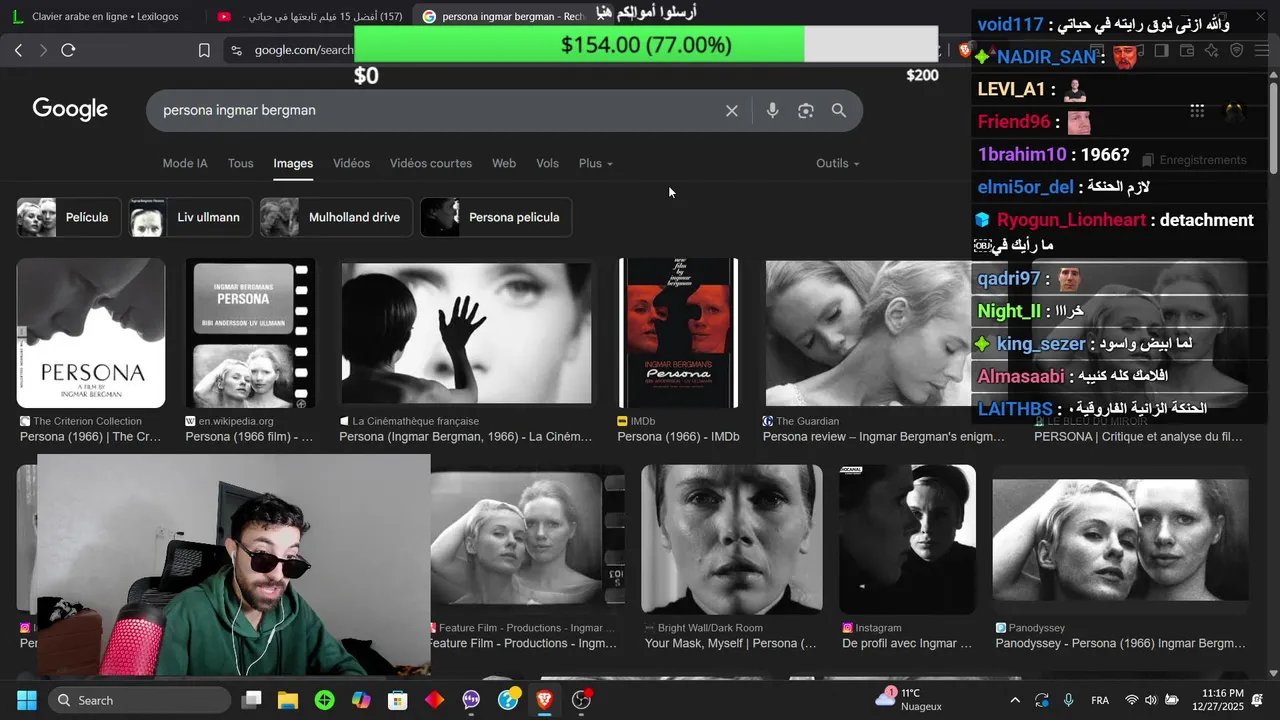Bookmark this page icon
Screen dimensions: 1280x720
[x=204, y=50]
